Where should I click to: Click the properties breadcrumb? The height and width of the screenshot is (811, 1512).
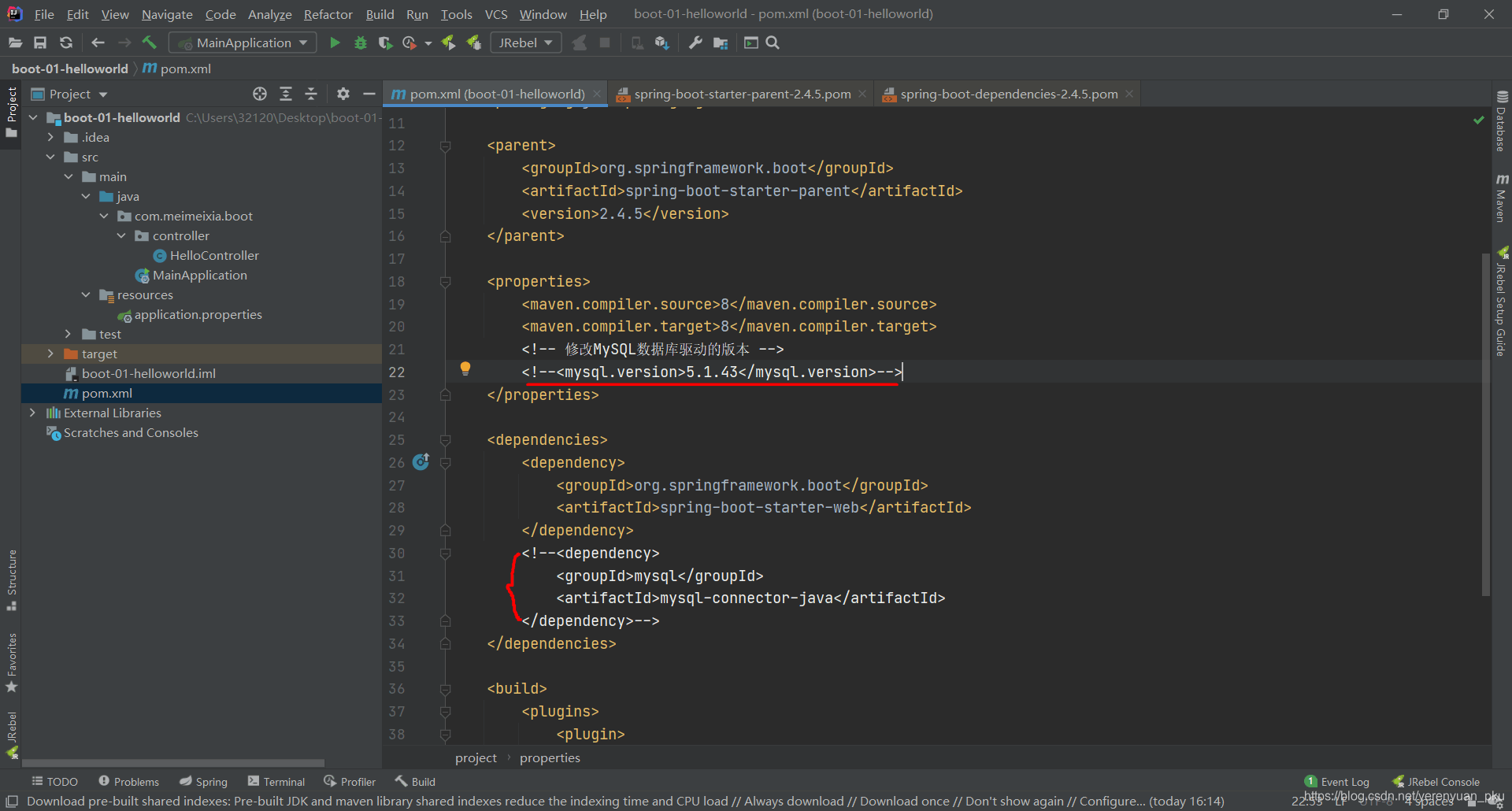coord(550,757)
